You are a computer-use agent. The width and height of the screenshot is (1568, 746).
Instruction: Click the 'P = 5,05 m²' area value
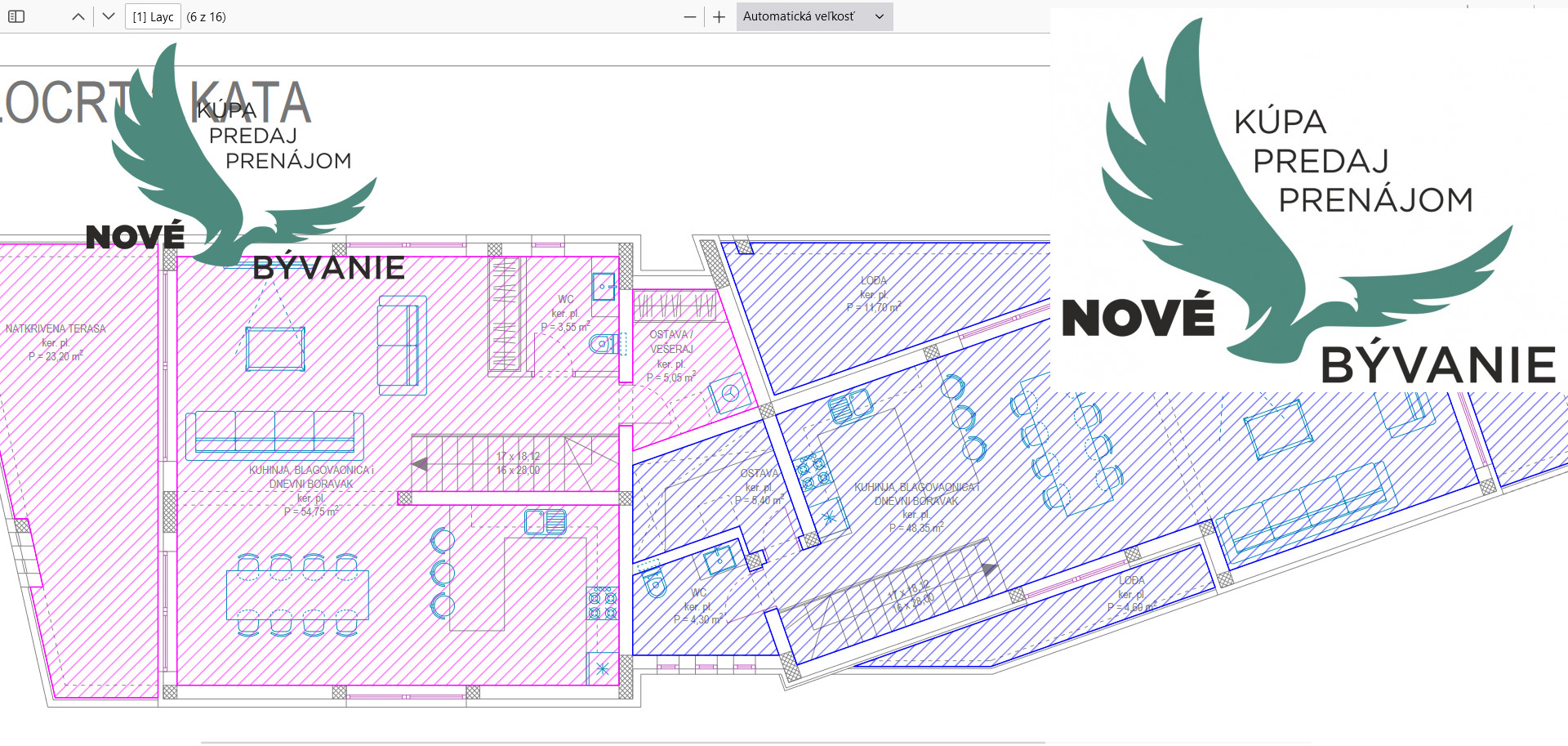(x=671, y=377)
